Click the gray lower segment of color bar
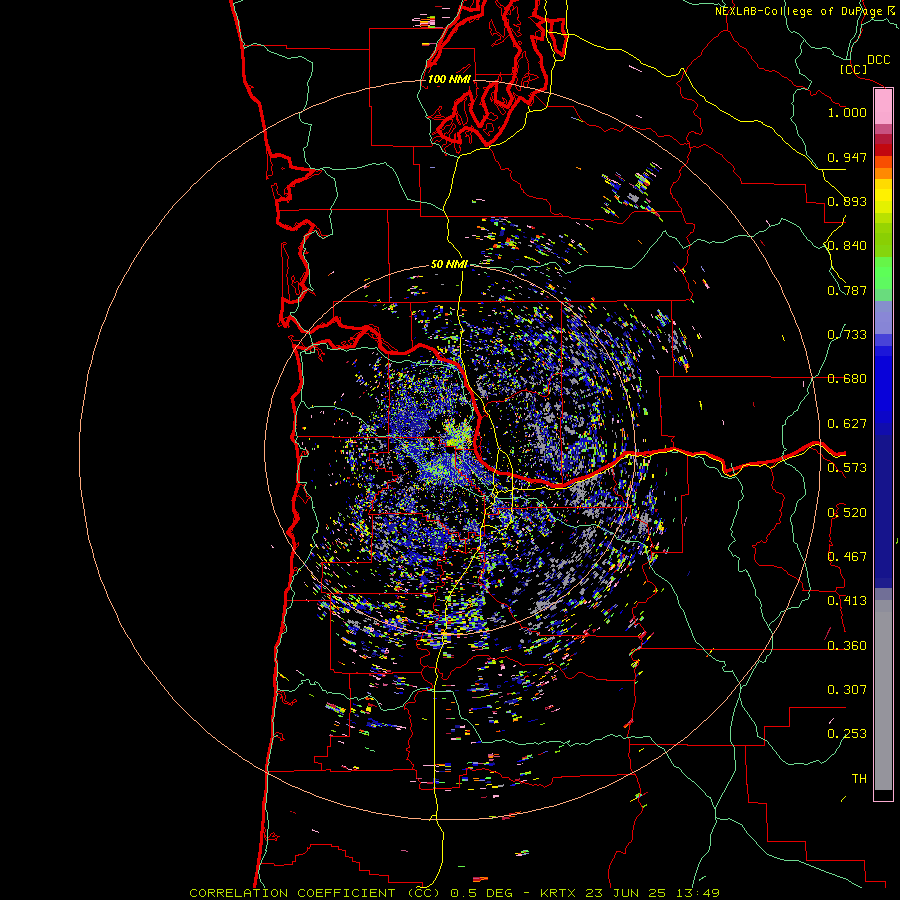900x900 pixels. [x=883, y=695]
